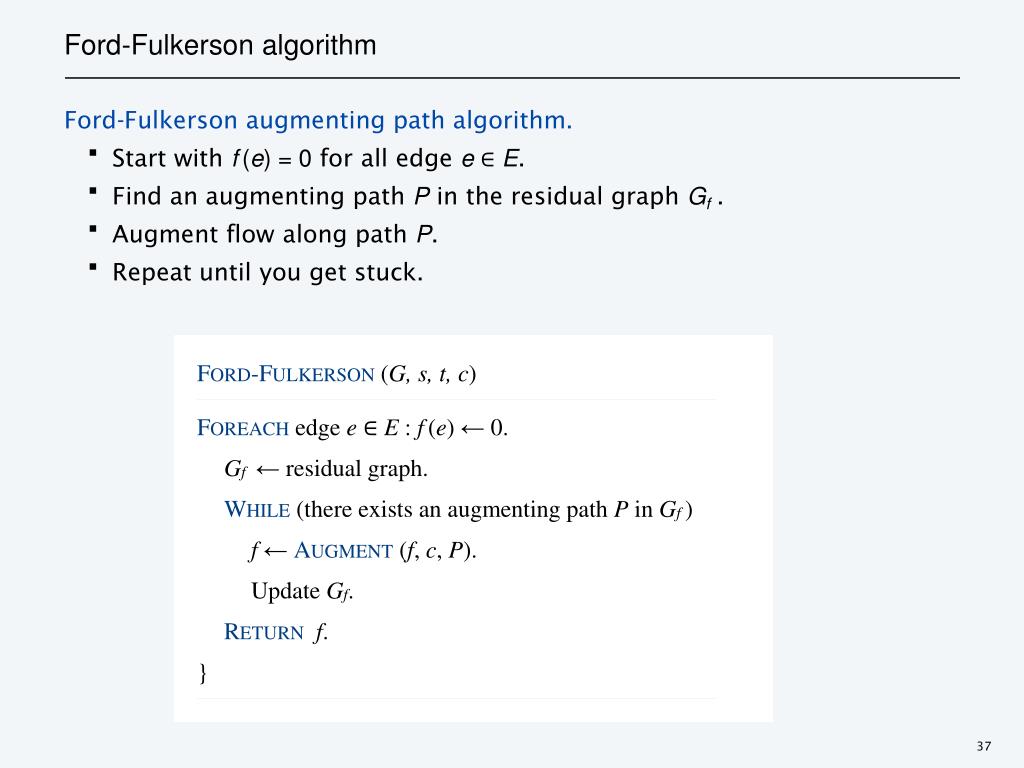Image resolution: width=1024 pixels, height=768 pixels.
Task: Click the FORD-FULKERSON (G, s, t, c) pseudocode header
Action: tap(336, 374)
